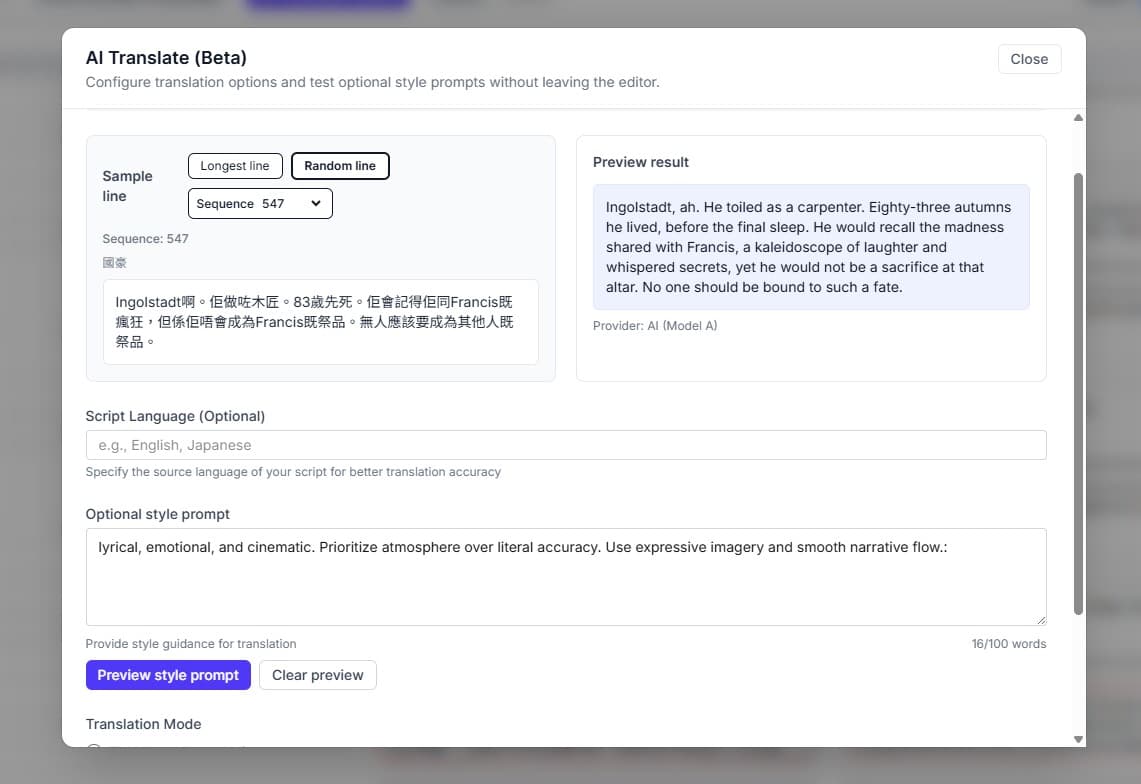Click the dialog's vertical scrollbar thumb
The width and height of the screenshot is (1141, 784).
coord(1078,390)
